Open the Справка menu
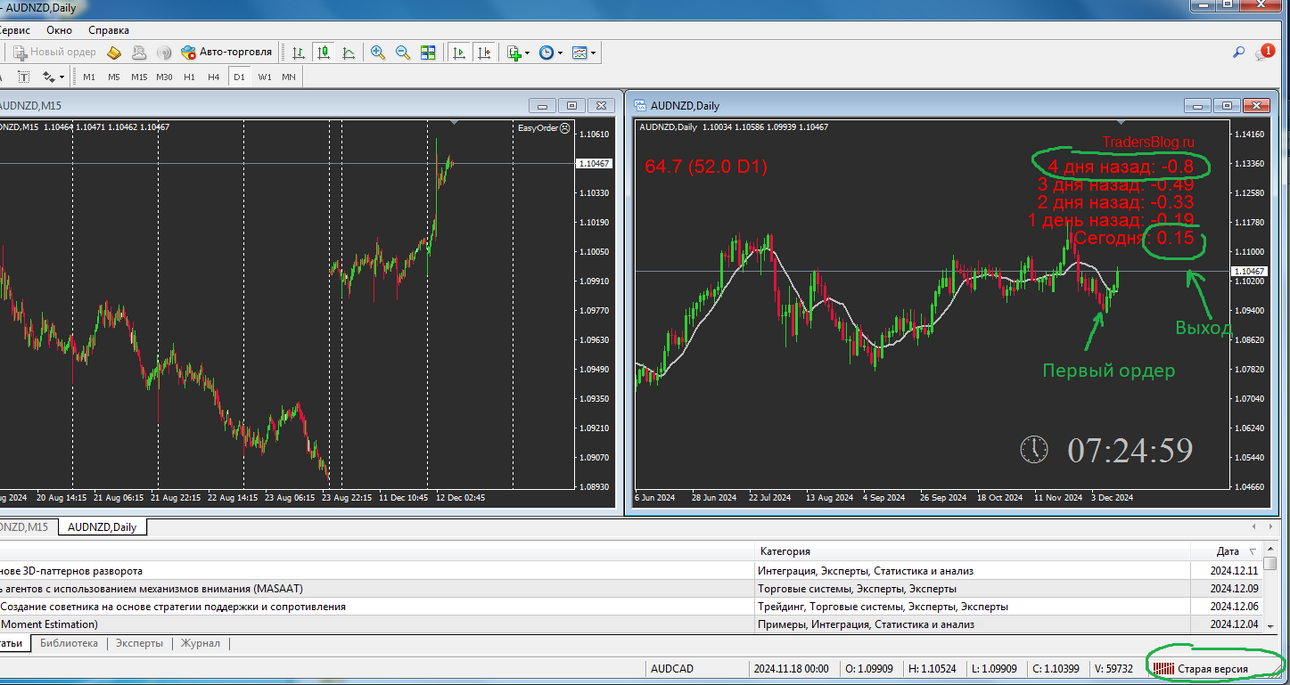This screenshot has width=1290, height=685. tap(108, 30)
